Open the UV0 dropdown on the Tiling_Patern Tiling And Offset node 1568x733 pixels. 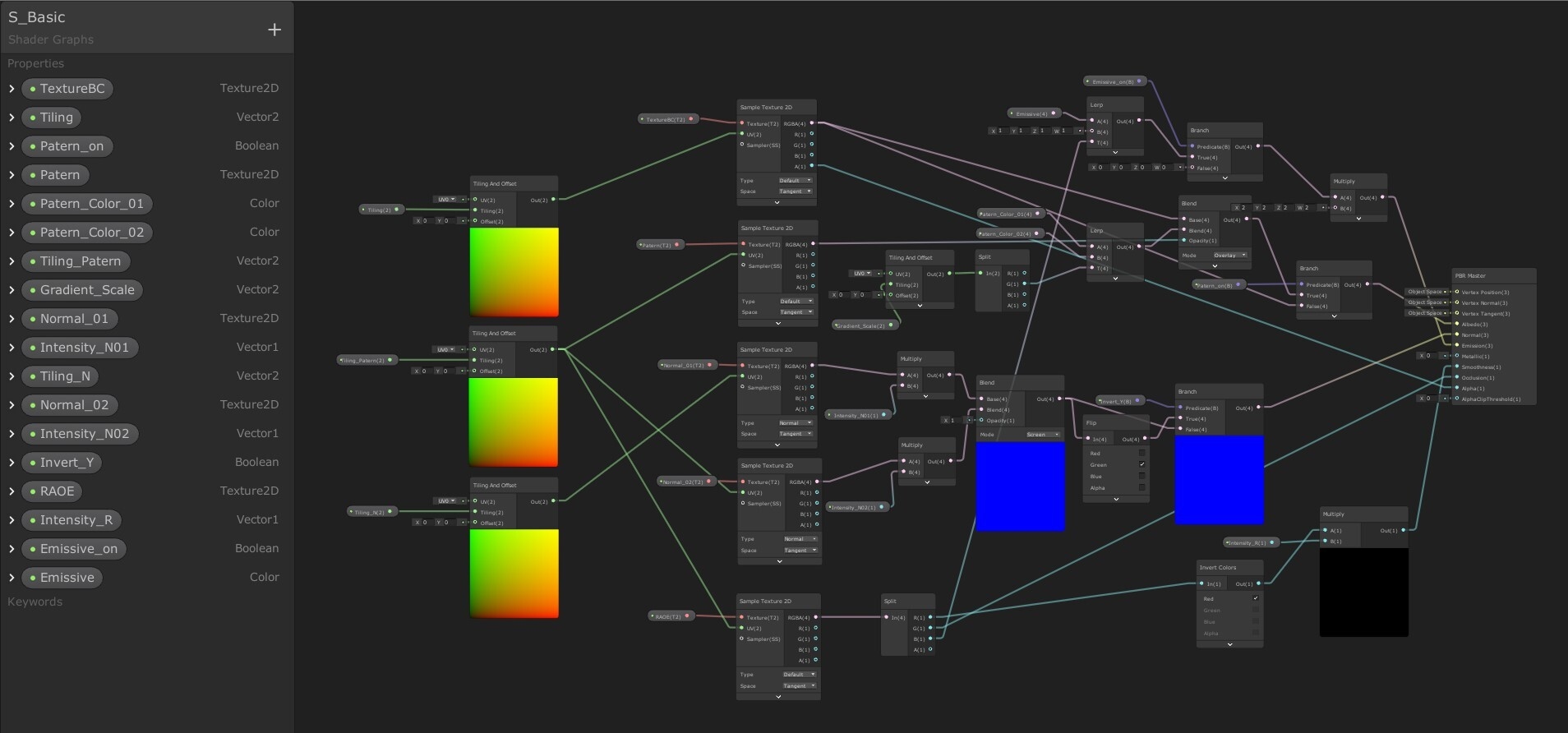(445, 349)
